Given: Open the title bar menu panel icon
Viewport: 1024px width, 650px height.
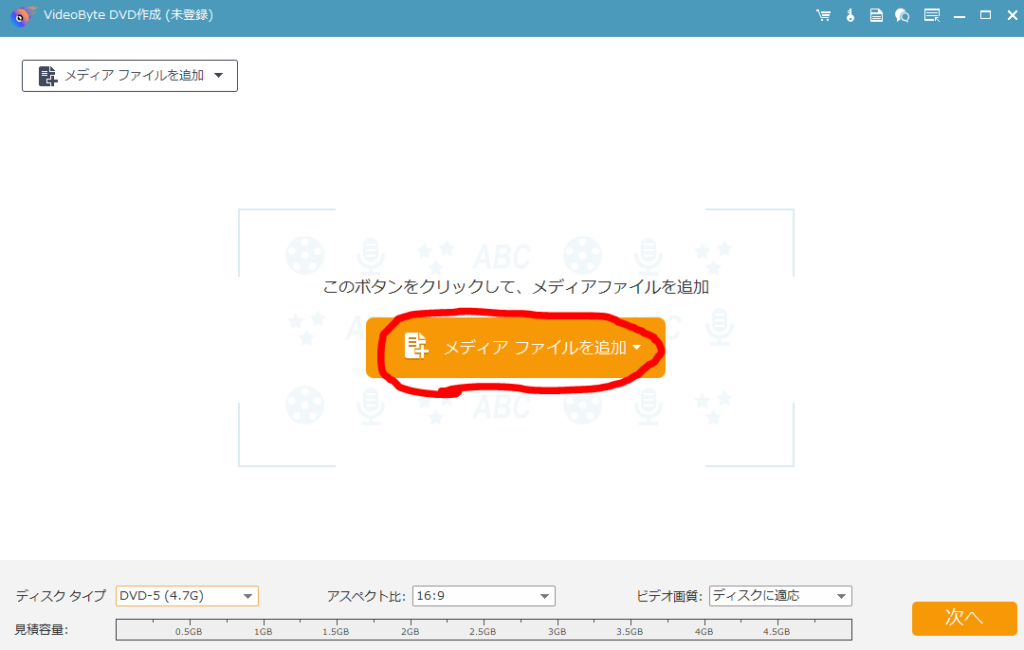Looking at the screenshot, I should point(932,15).
